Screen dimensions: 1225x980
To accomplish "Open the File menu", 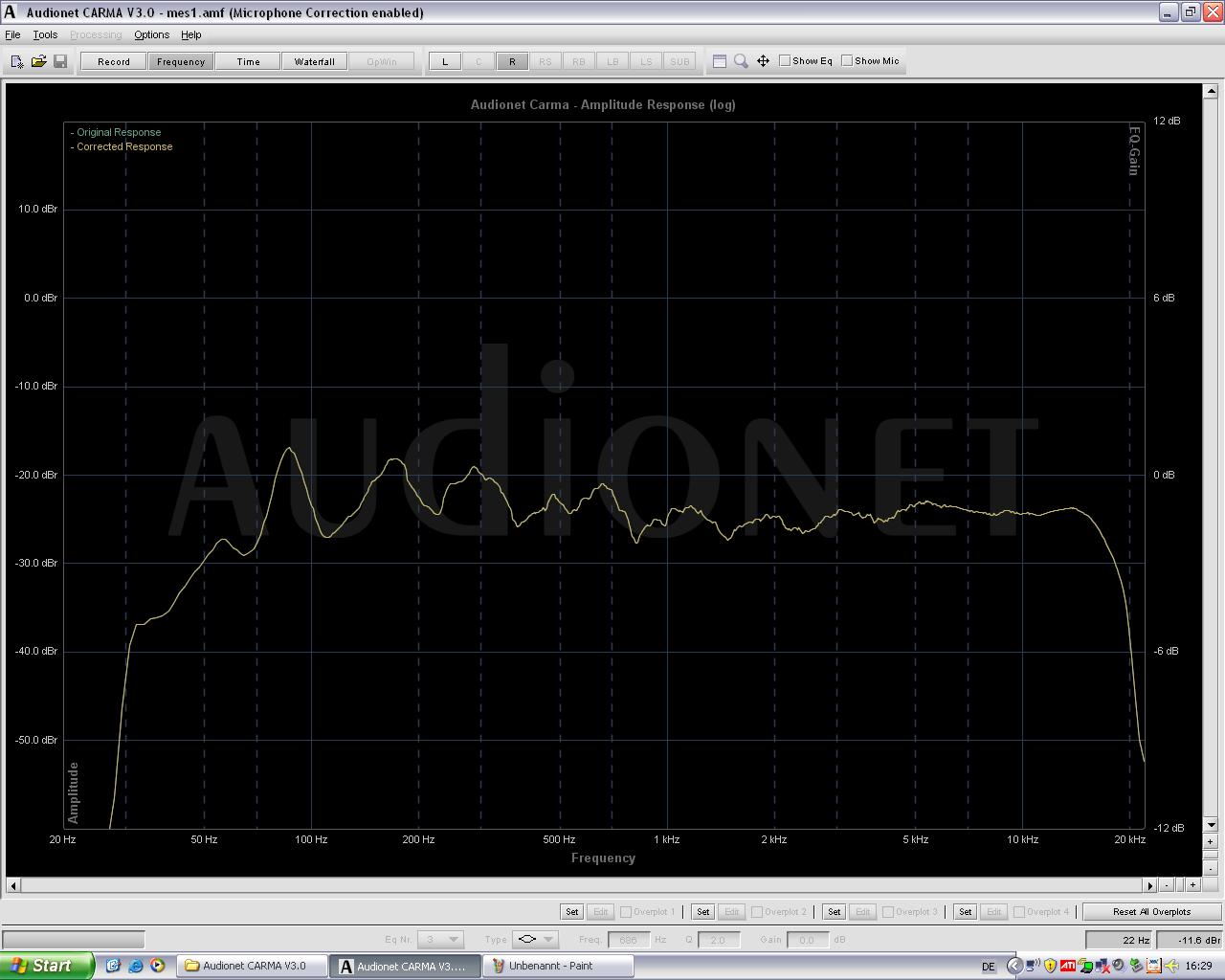I will coord(12,34).
